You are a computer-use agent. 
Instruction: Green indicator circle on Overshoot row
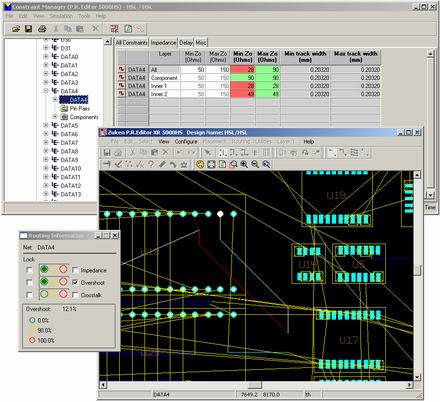tap(44, 282)
